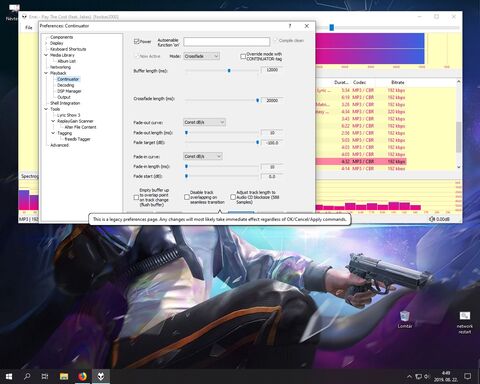Click the Automatable function 'on' field
Screen dimensions: 480x384
tap(226, 42)
